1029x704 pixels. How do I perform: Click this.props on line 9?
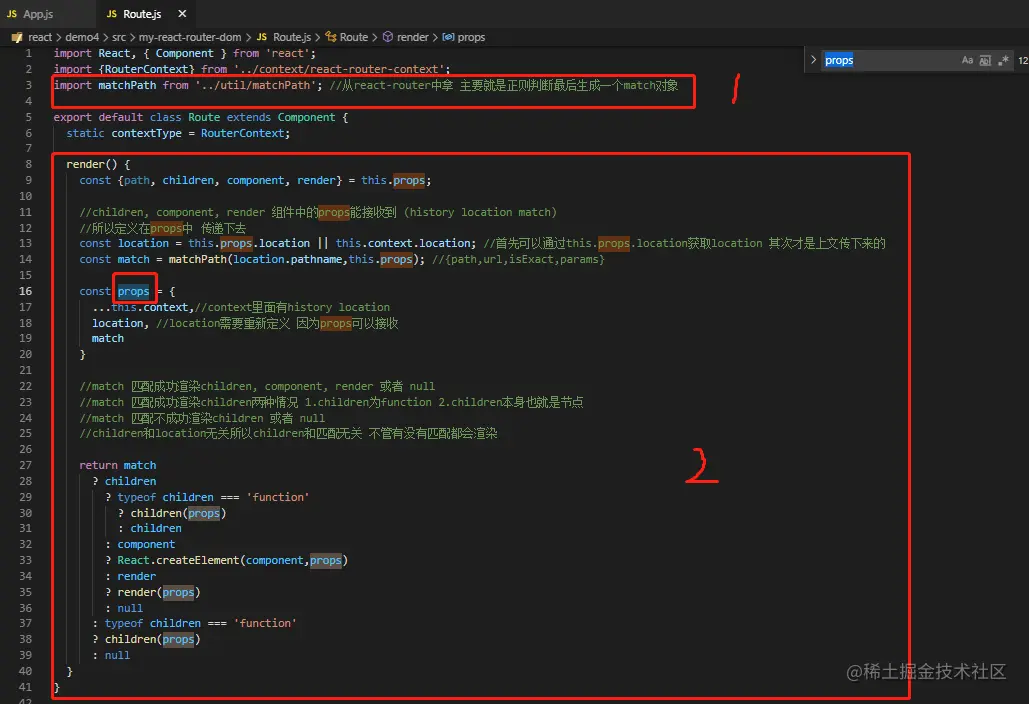(393, 180)
